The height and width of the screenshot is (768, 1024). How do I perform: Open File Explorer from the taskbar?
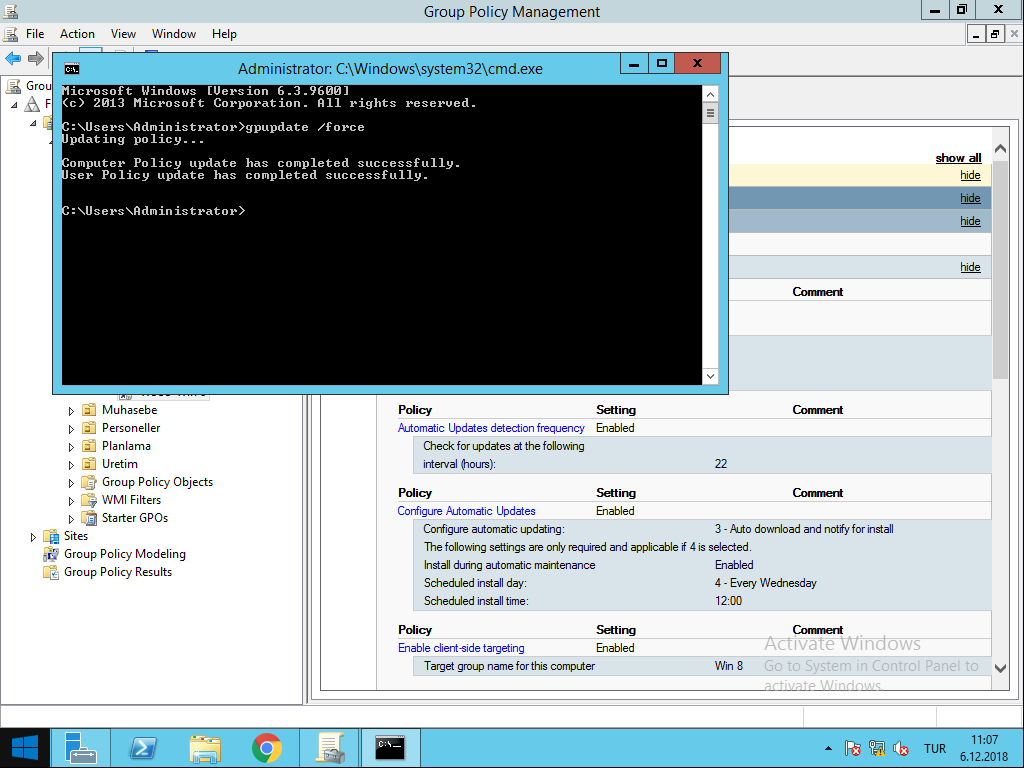[x=204, y=748]
